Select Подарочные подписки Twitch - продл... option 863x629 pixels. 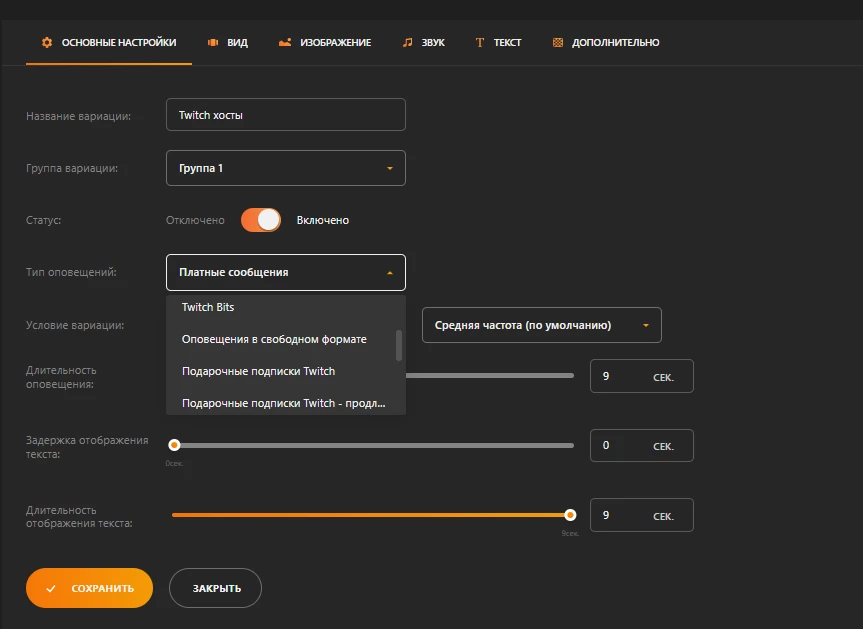(x=286, y=403)
